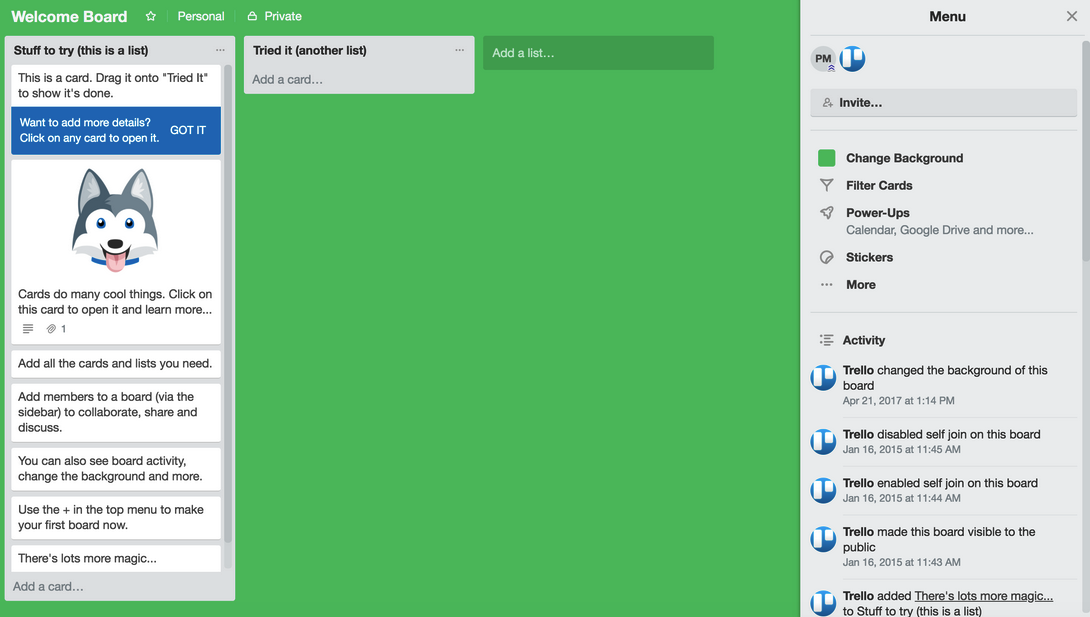Click timestamp 'Apr 21, 2017 at 1:14 PM'
The width and height of the screenshot is (1090, 617).
click(x=898, y=401)
